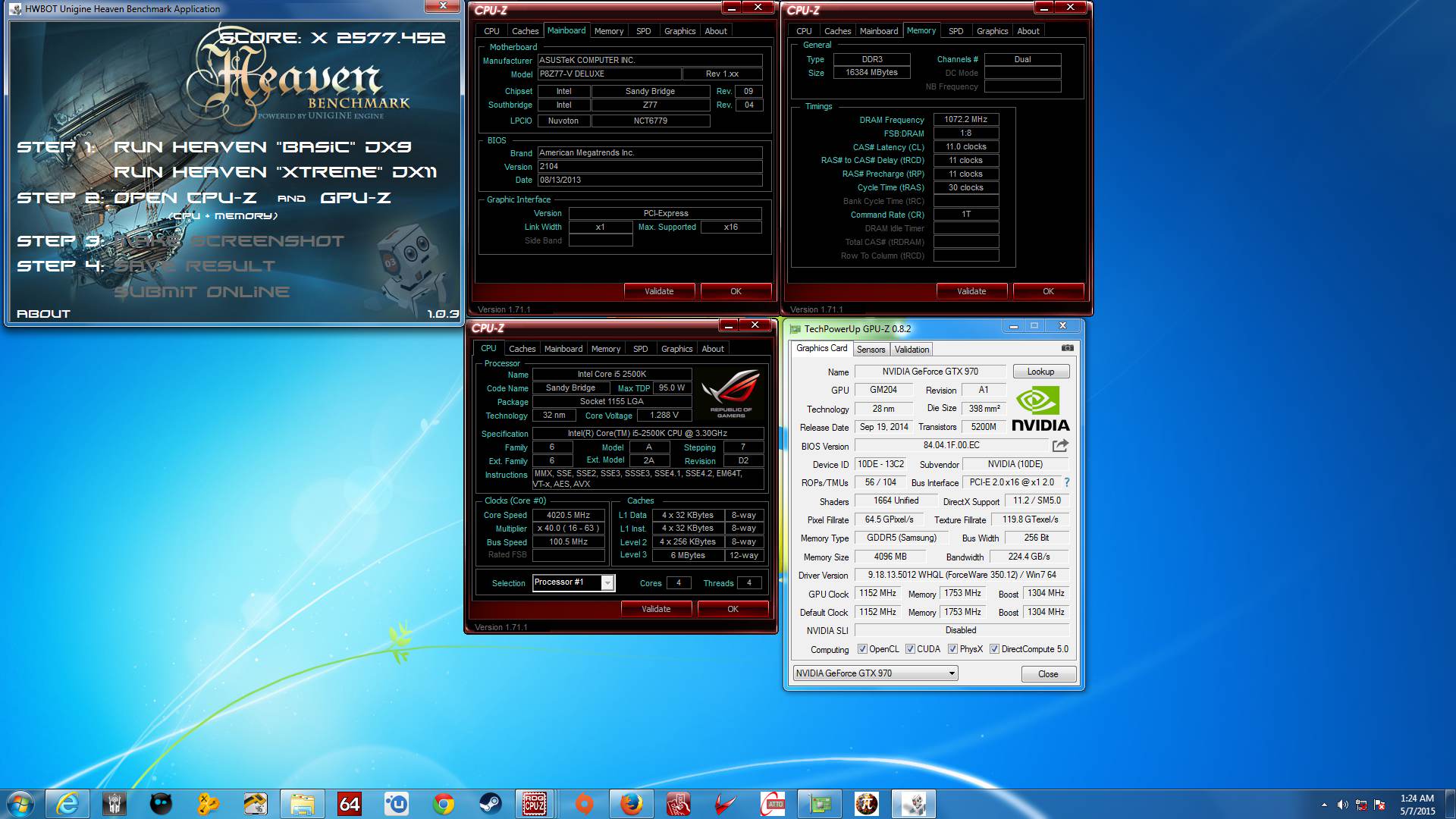1456x819 pixels.
Task: Switch to Validation tab in GPU-Z
Action: [x=912, y=350]
